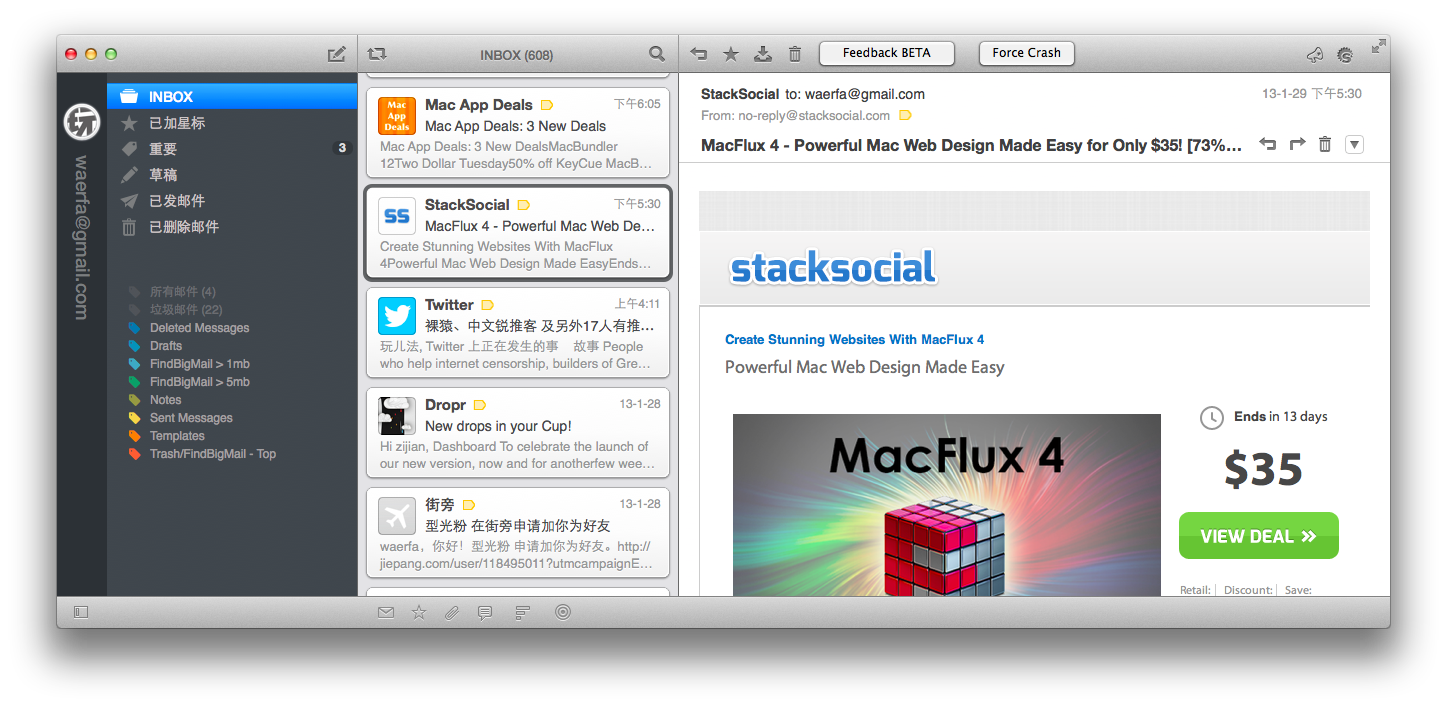Compose a new message with the pencil icon

337,54
